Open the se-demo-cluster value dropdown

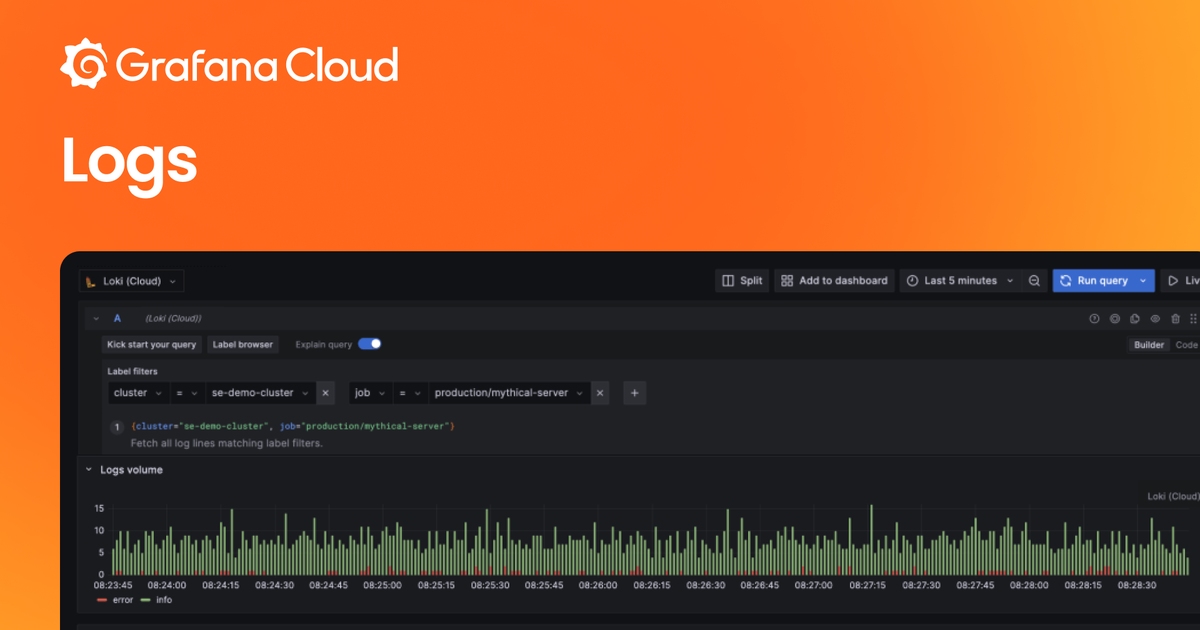click(x=261, y=393)
